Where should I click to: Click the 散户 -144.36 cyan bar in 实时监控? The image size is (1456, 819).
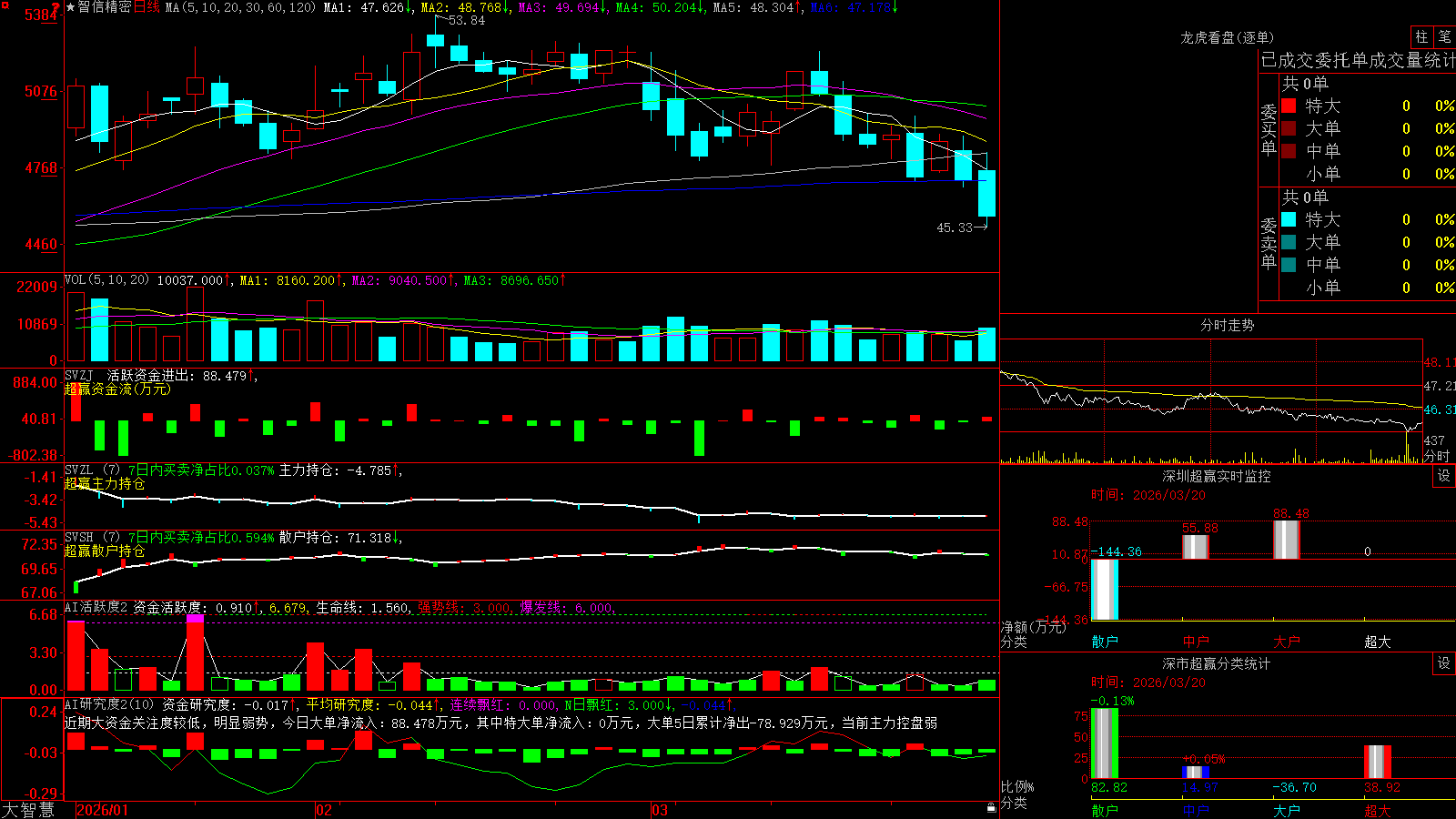1105,590
